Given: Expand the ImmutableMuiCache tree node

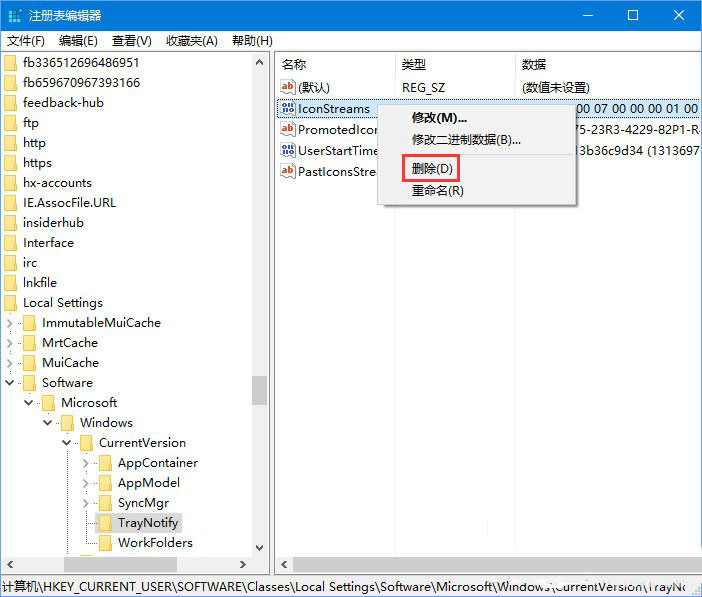Looking at the screenshot, I should click(9, 323).
